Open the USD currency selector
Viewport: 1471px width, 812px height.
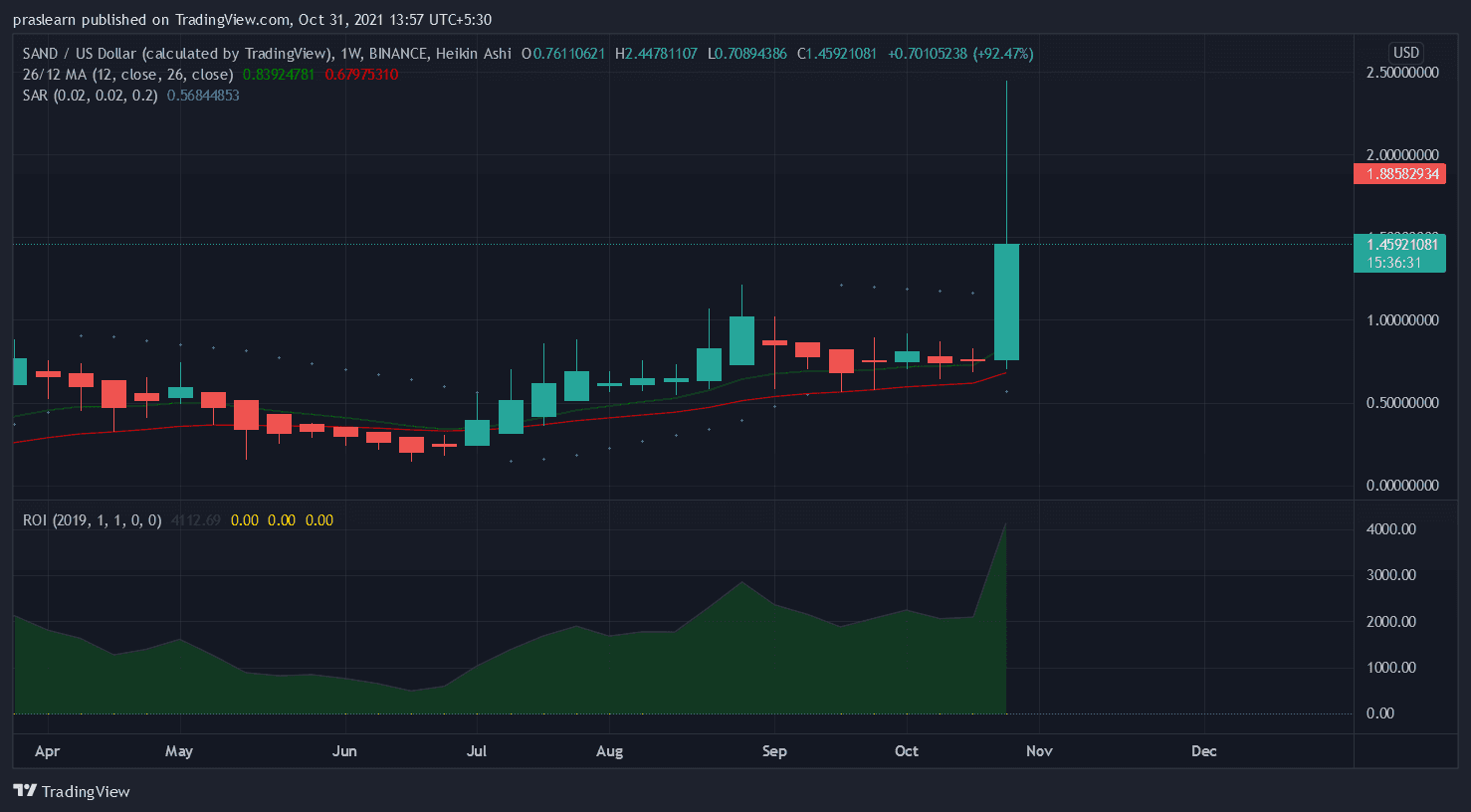[x=1405, y=53]
